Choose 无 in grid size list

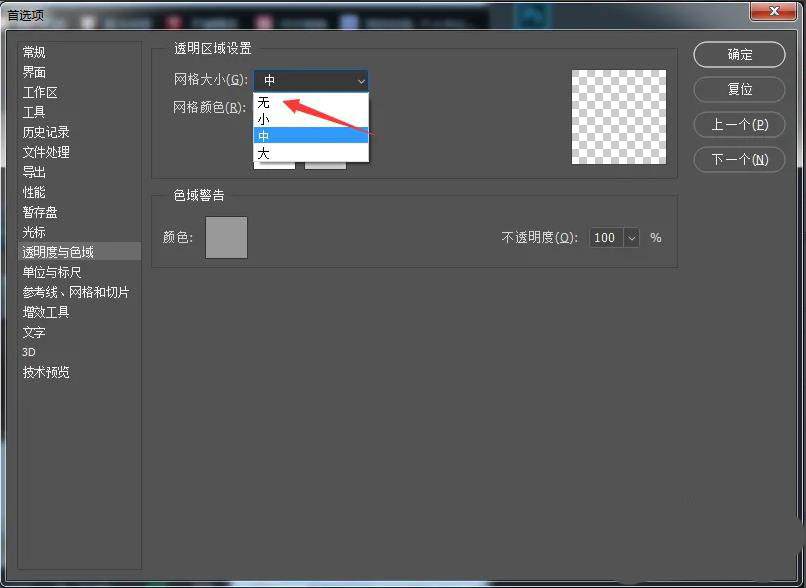(311, 102)
